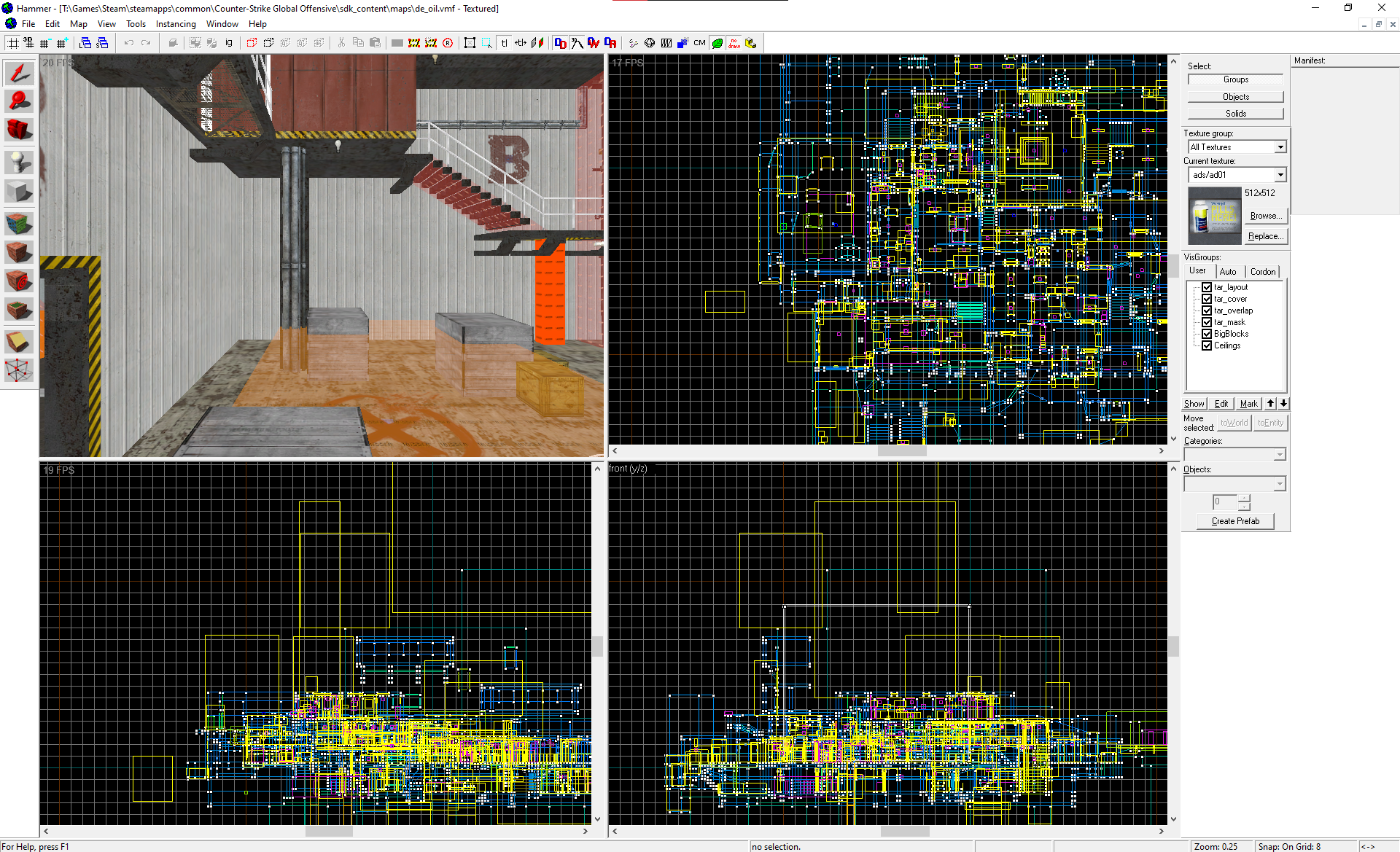
Task: Click the Objects select button
Action: click(1235, 97)
